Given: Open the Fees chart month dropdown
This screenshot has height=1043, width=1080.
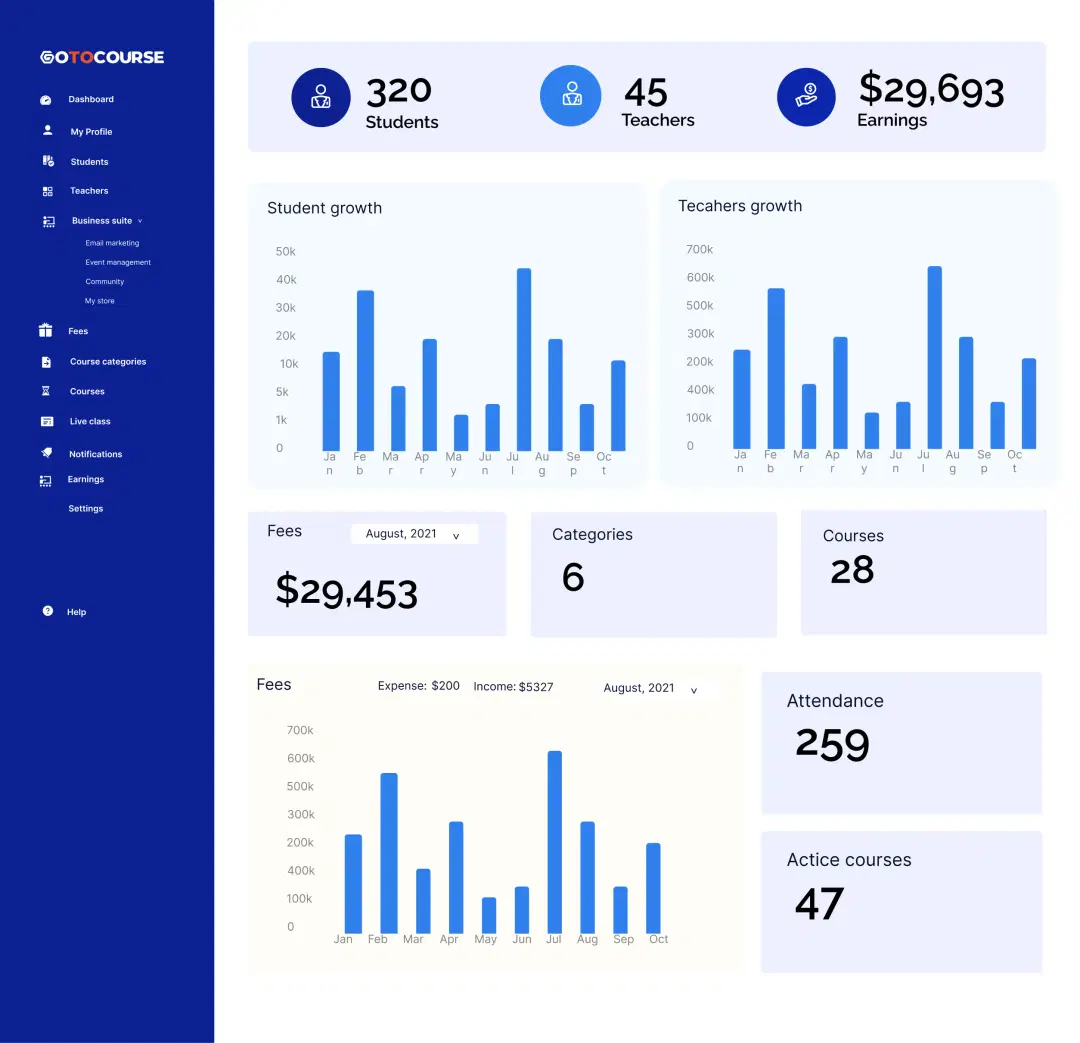Looking at the screenshot, I should click(651, 688).
